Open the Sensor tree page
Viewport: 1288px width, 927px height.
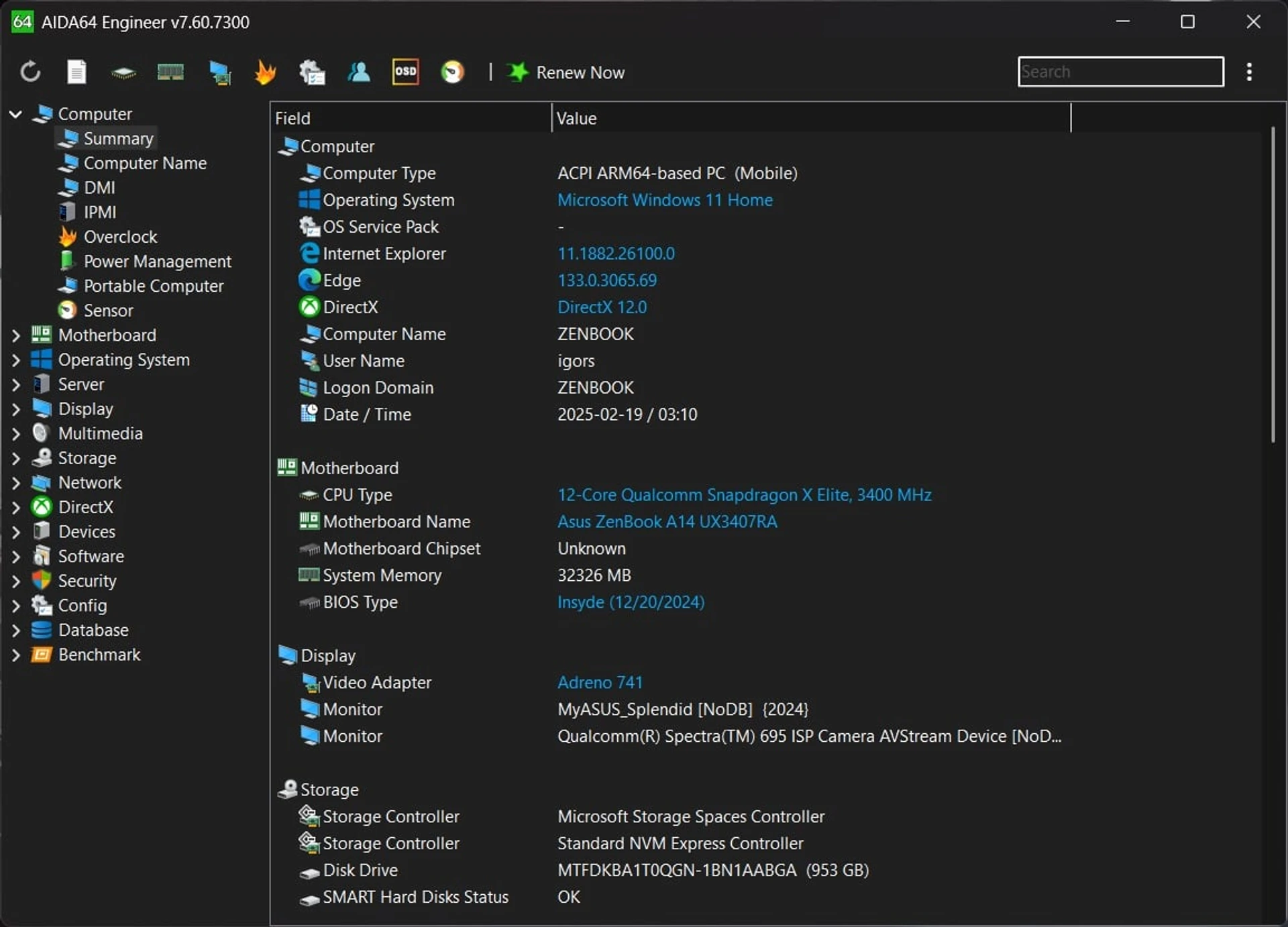pos(108,311)
